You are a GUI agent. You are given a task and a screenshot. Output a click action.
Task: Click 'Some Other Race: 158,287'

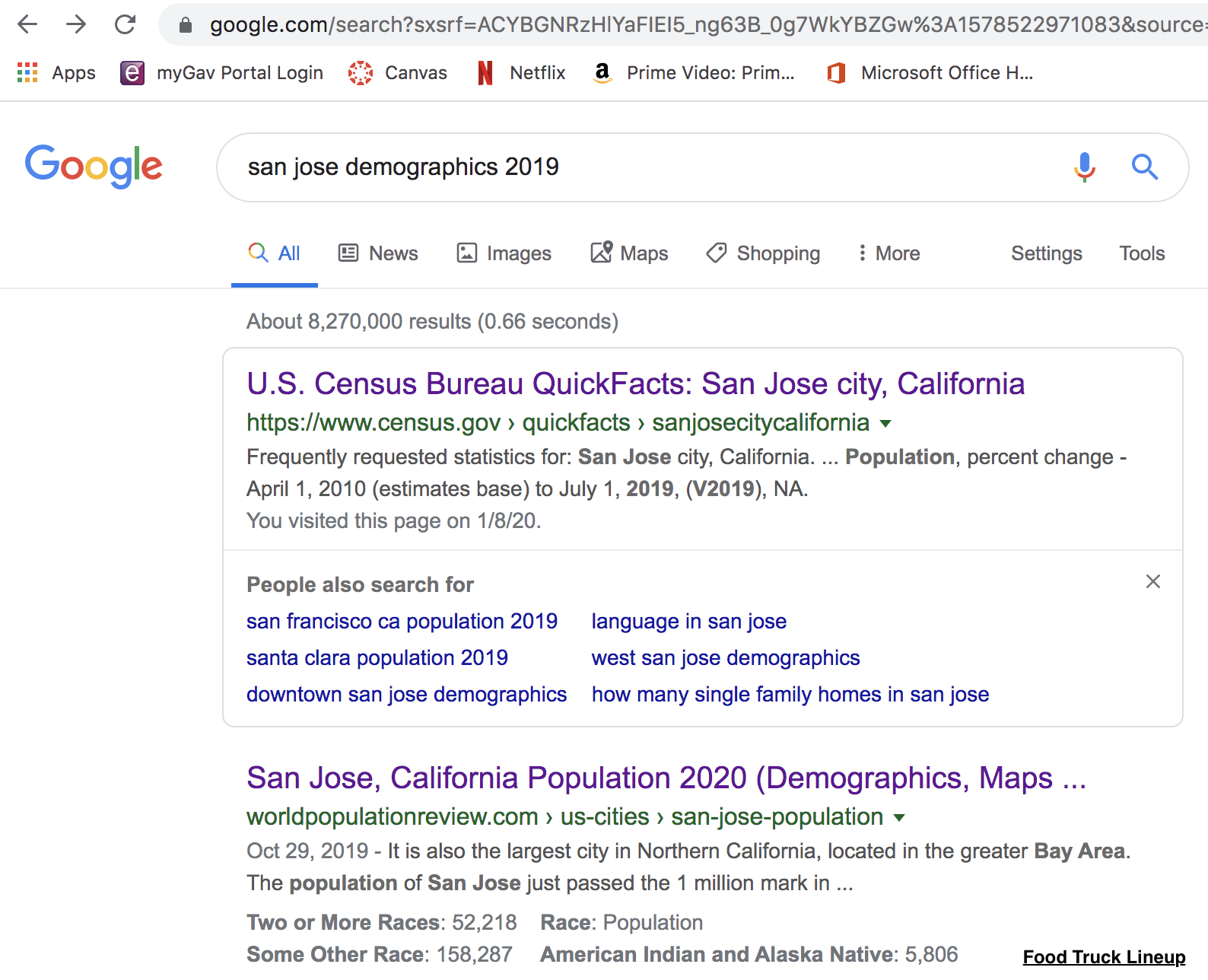coord(380,954)
